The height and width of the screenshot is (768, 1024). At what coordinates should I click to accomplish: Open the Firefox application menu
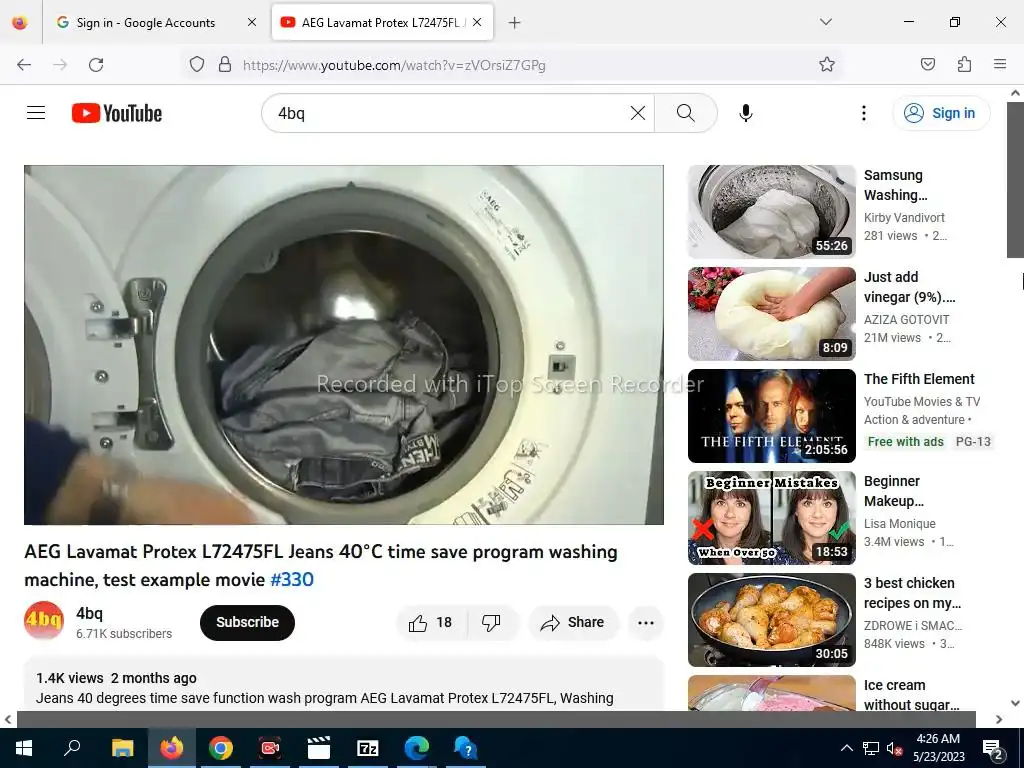click(1000, 64)
